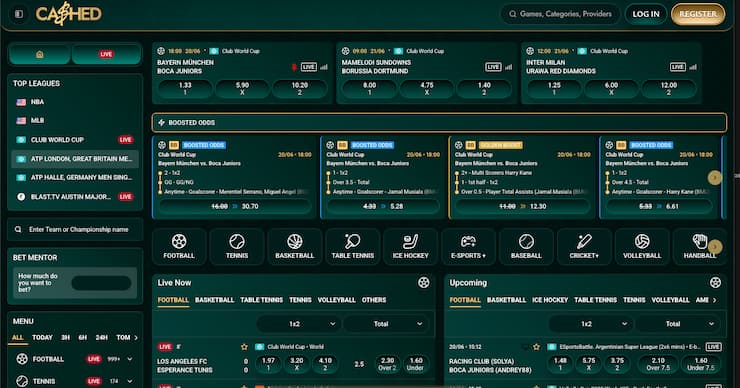Switch to Basketball tab in Upcoming
740x388 pixels.
click(x=506, y=300)
